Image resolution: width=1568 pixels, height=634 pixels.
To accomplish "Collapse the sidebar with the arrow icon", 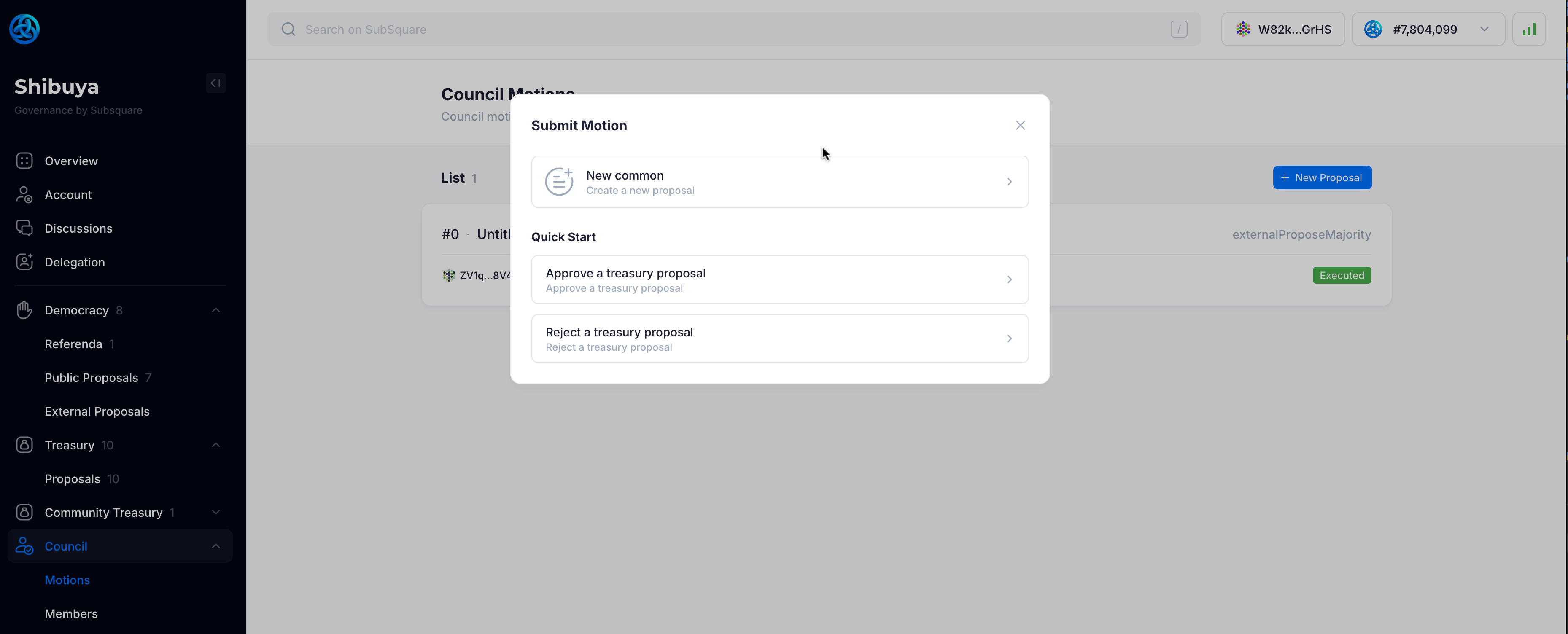I will point(216,83).
